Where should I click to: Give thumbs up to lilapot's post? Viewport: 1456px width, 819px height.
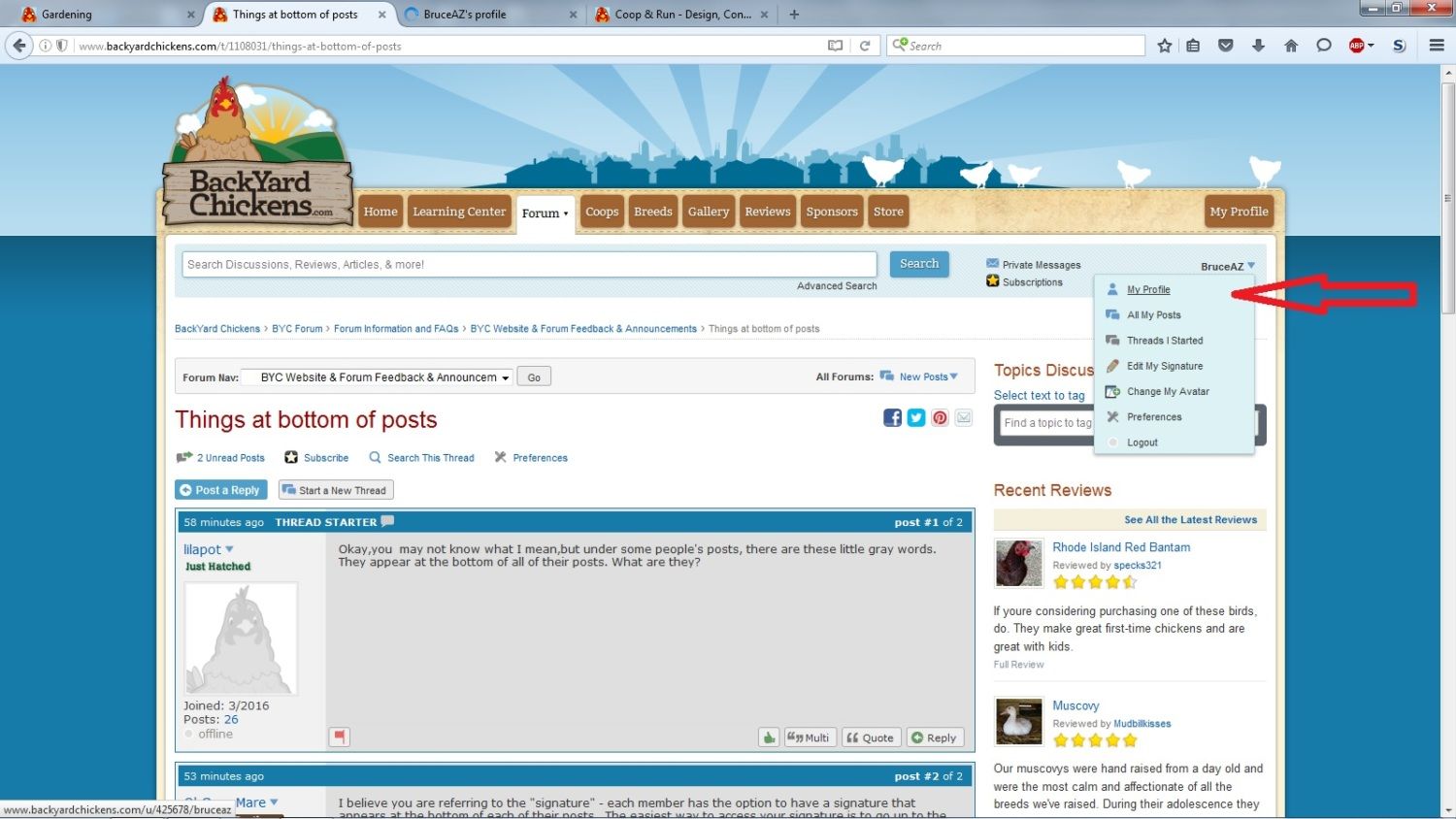click(769, 737)
